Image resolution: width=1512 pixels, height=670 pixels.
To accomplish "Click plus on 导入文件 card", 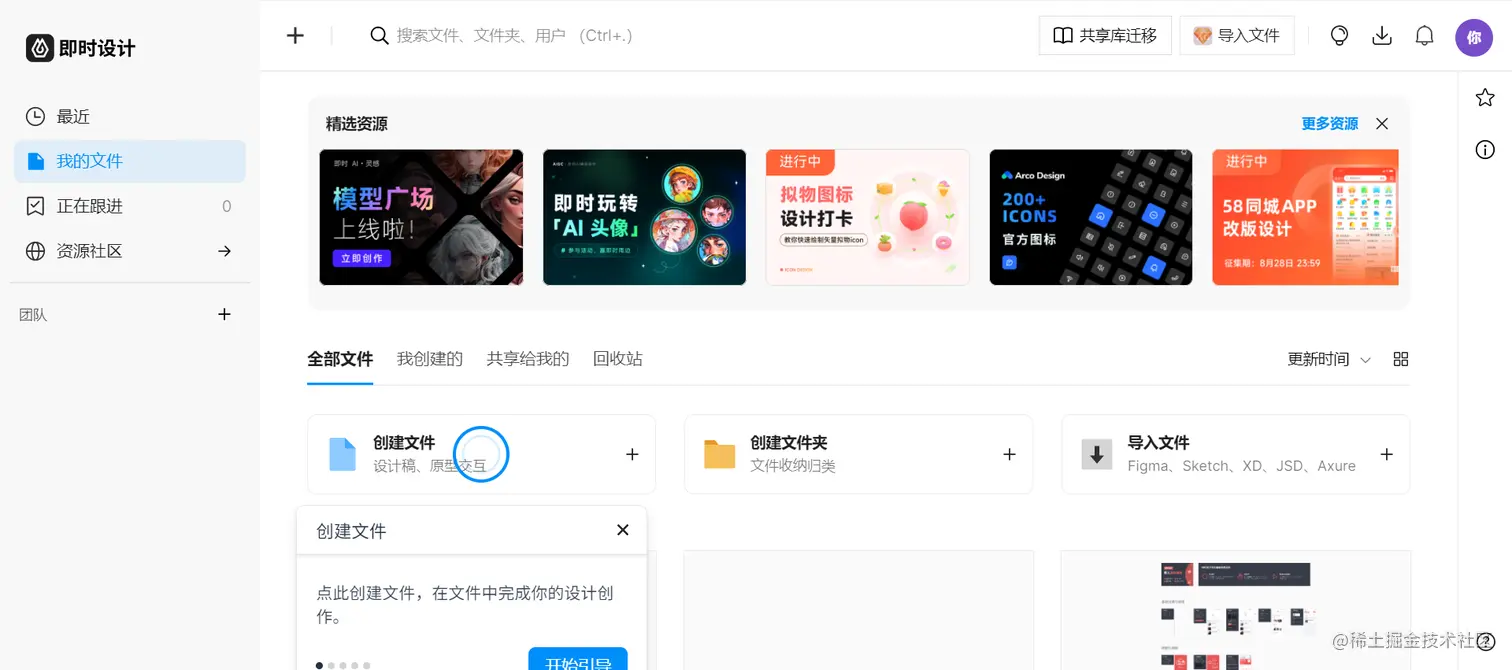I will pyautogui.click(x=1386, y=454).
